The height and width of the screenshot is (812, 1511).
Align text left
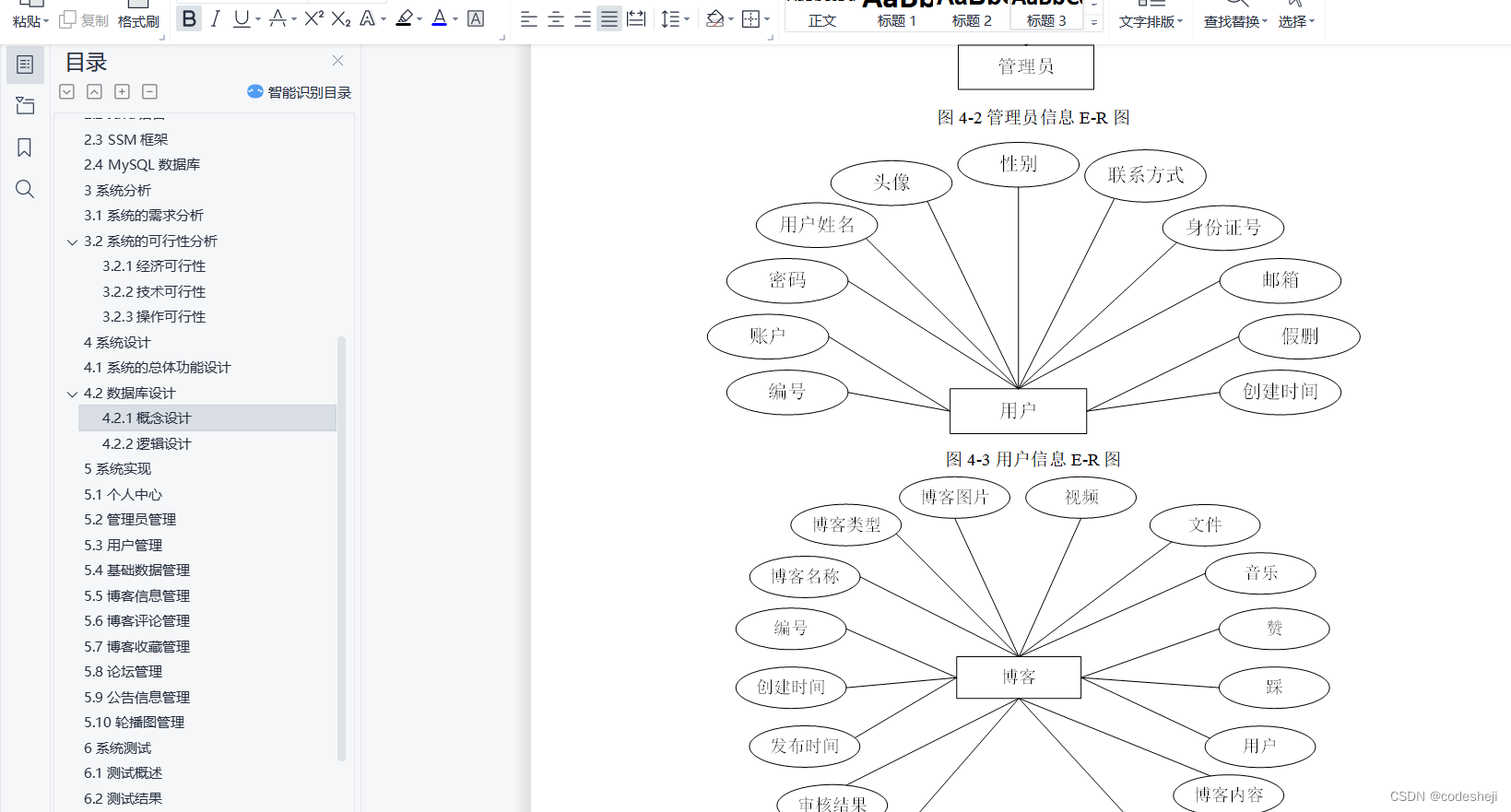[528, 19]
